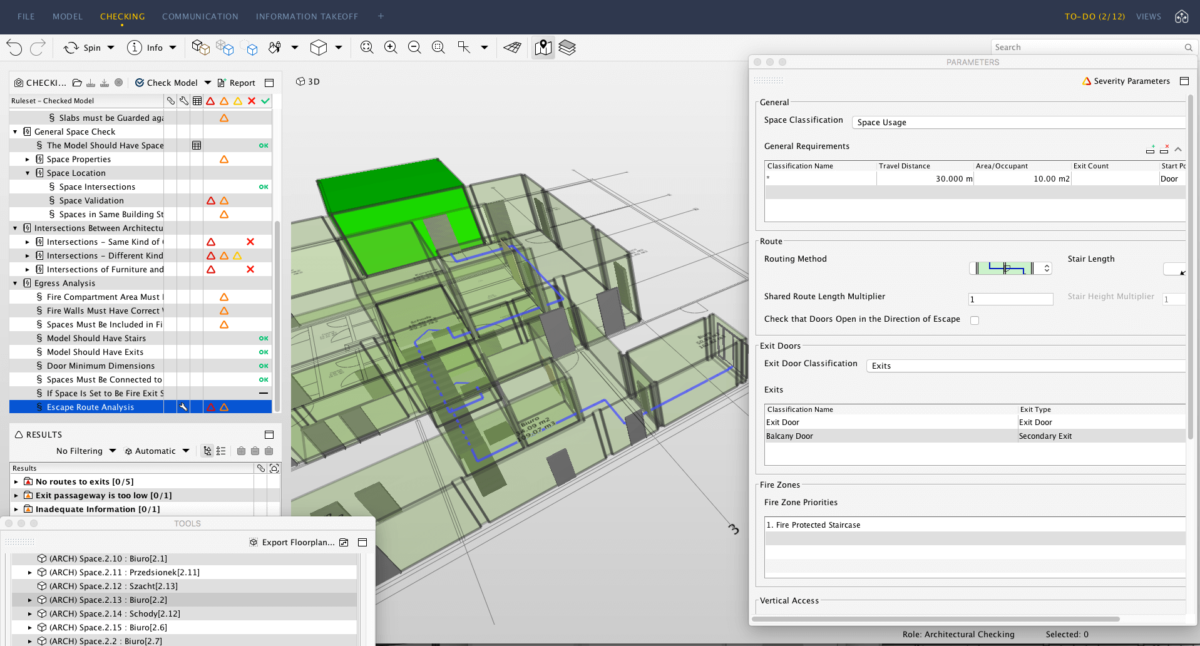Open the Information Takeoff tab
This screenshot has width=1200, height=646.
coord(307,17)
